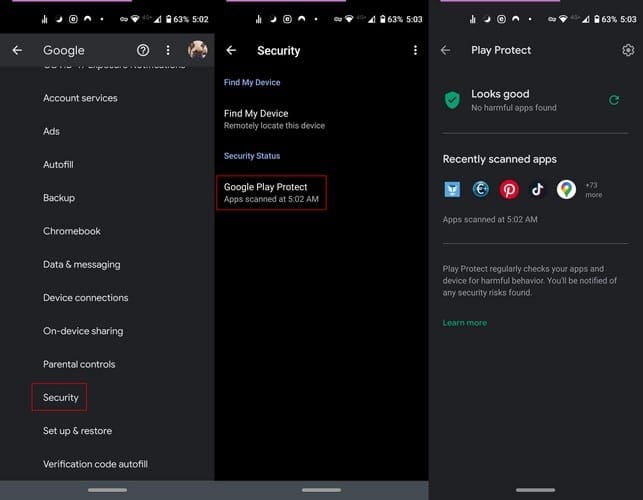Open Device connections
The width and height of the screenshot is (643, 500).
(86, 298)
